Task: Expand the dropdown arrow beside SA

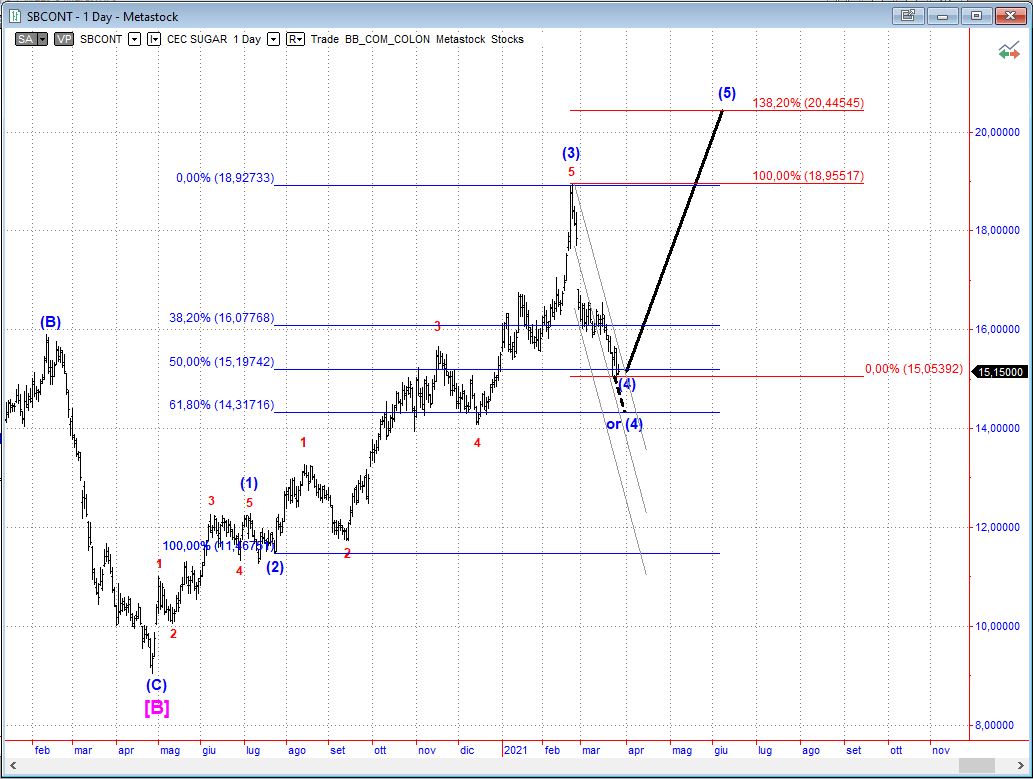Action: (x=42, y=39)
